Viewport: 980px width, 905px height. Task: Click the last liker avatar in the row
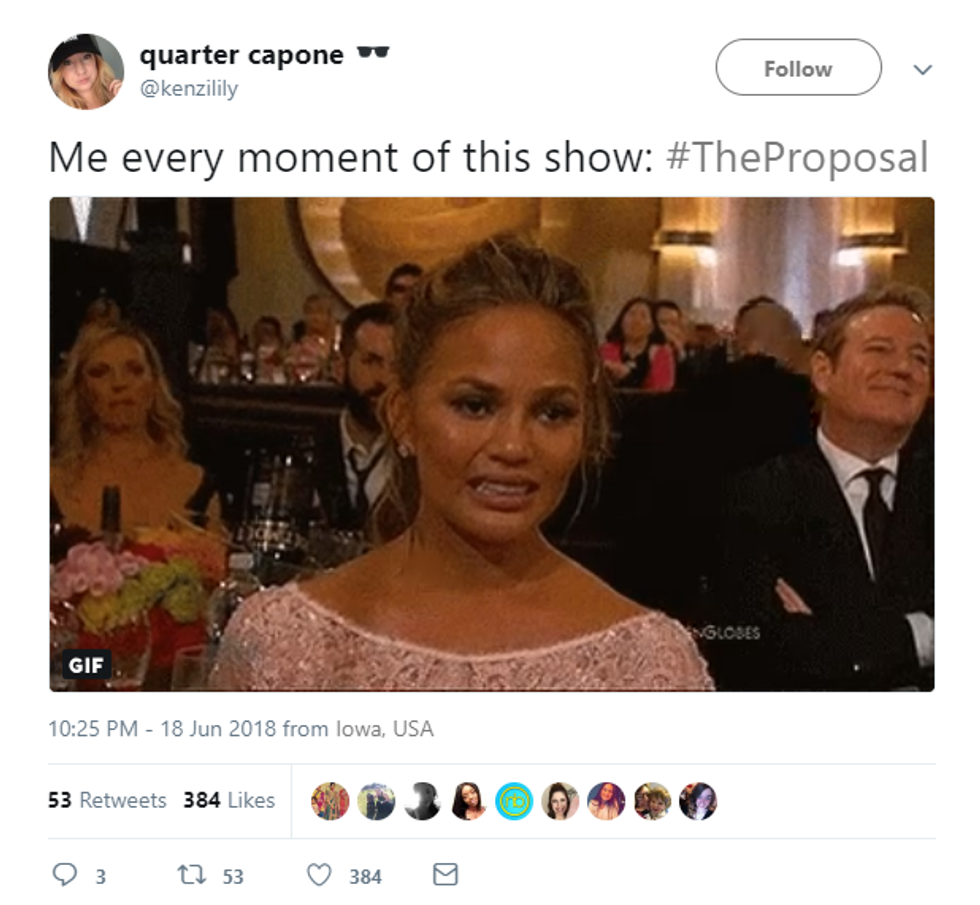[x=698, y=801]
